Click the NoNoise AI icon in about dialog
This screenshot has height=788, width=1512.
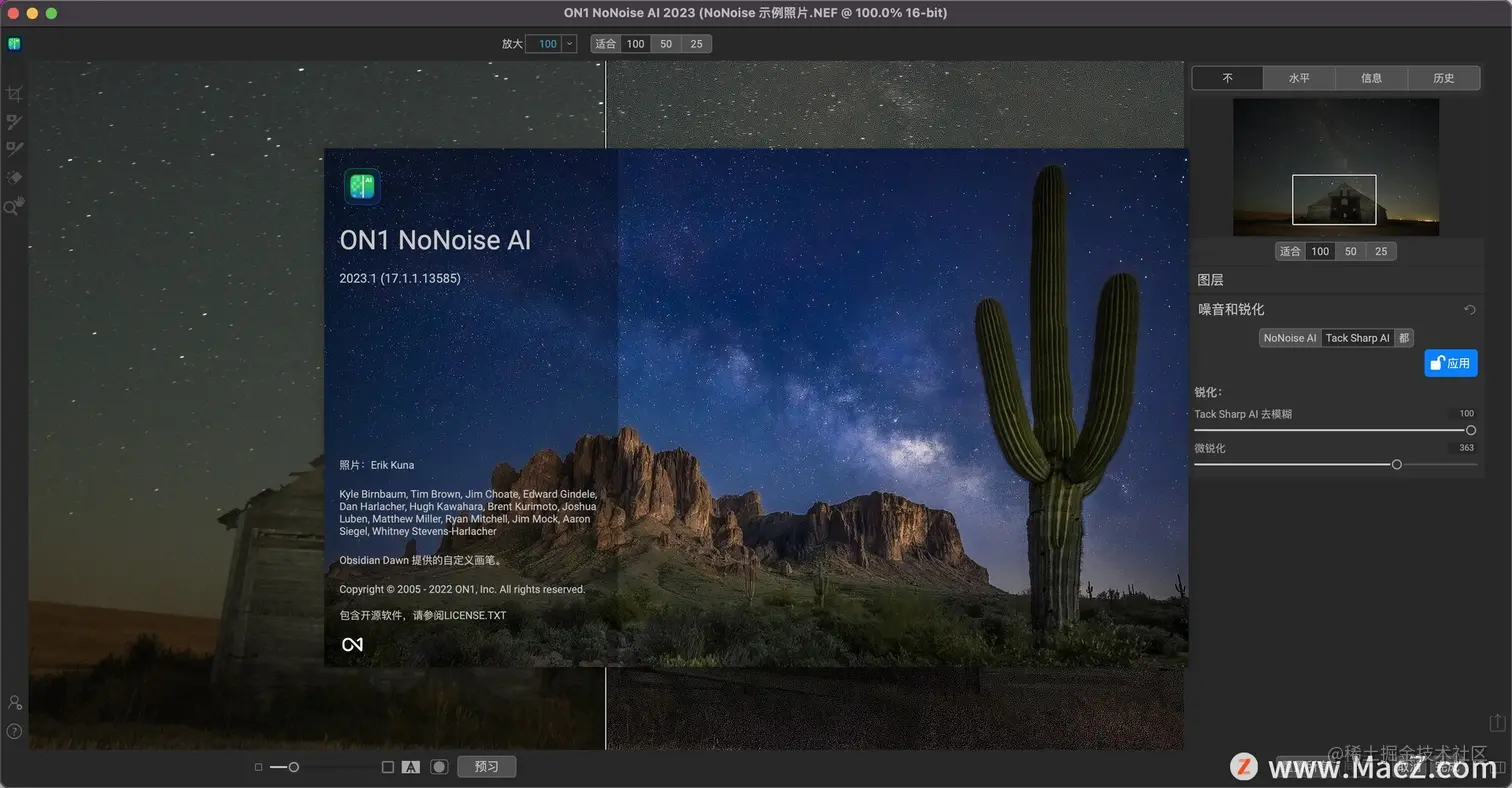(x=362, y=187)
